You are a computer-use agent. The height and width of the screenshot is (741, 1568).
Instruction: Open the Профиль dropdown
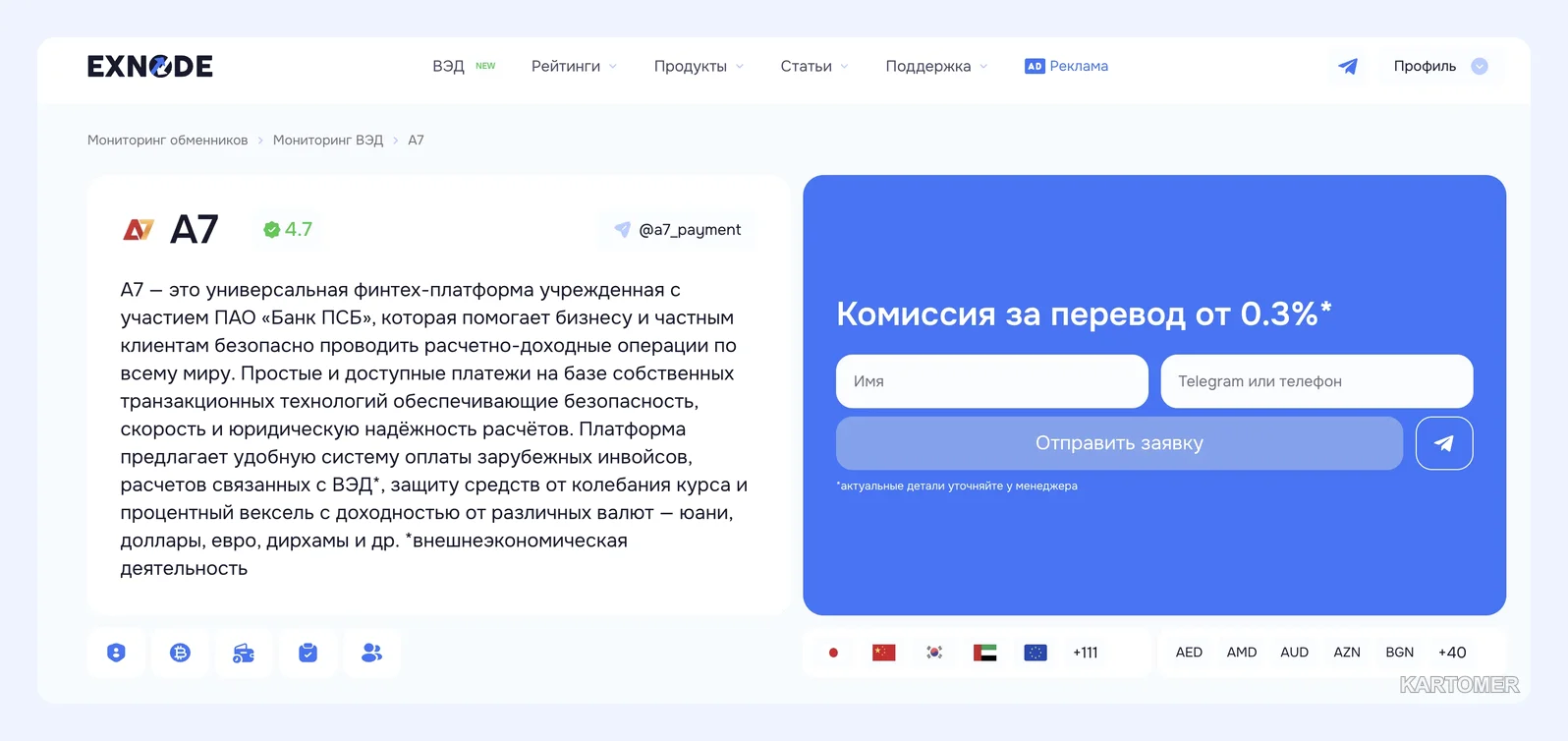(x=1440, y=66)
